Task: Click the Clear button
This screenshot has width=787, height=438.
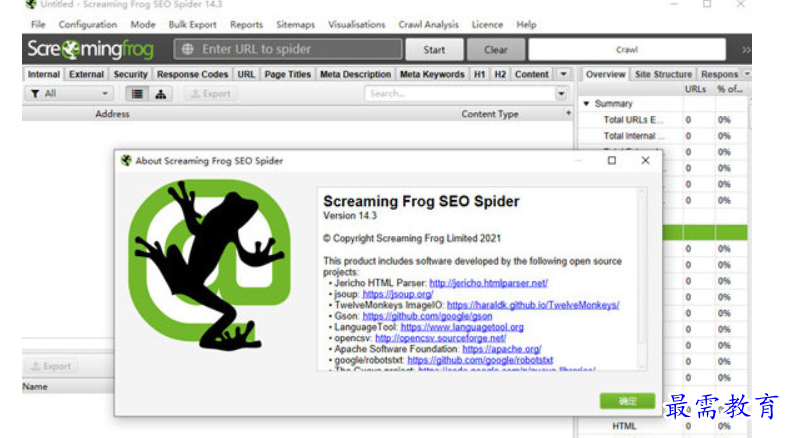Action: (496, 50)
